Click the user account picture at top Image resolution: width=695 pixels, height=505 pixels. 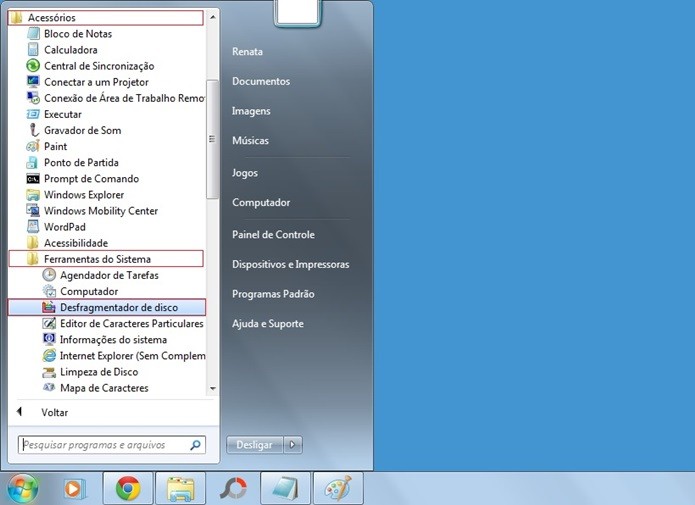pyautogui.click(x=297, y=12)
